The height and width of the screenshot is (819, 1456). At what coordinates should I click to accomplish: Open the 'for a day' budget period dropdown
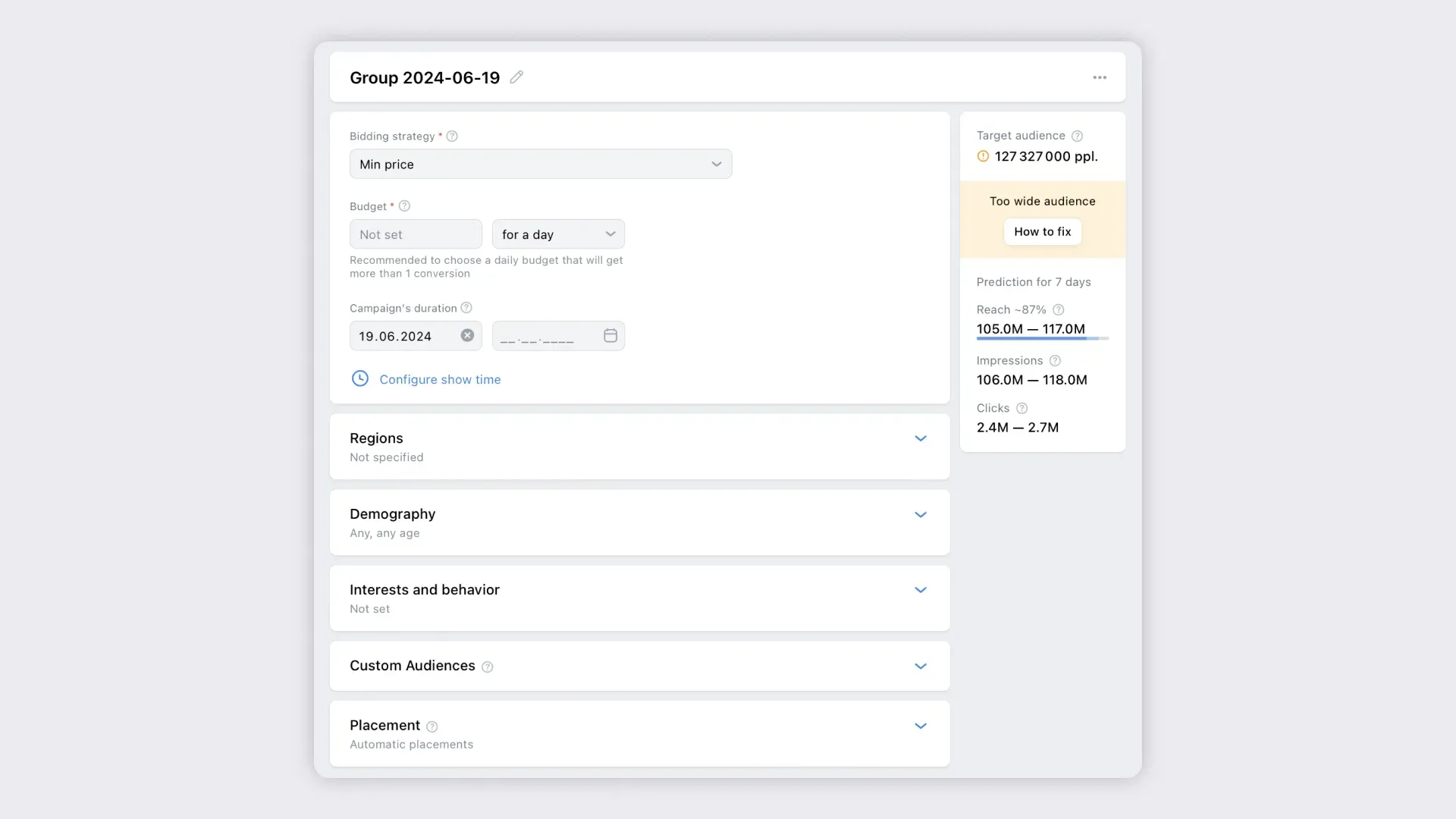[x=557, y=234]
